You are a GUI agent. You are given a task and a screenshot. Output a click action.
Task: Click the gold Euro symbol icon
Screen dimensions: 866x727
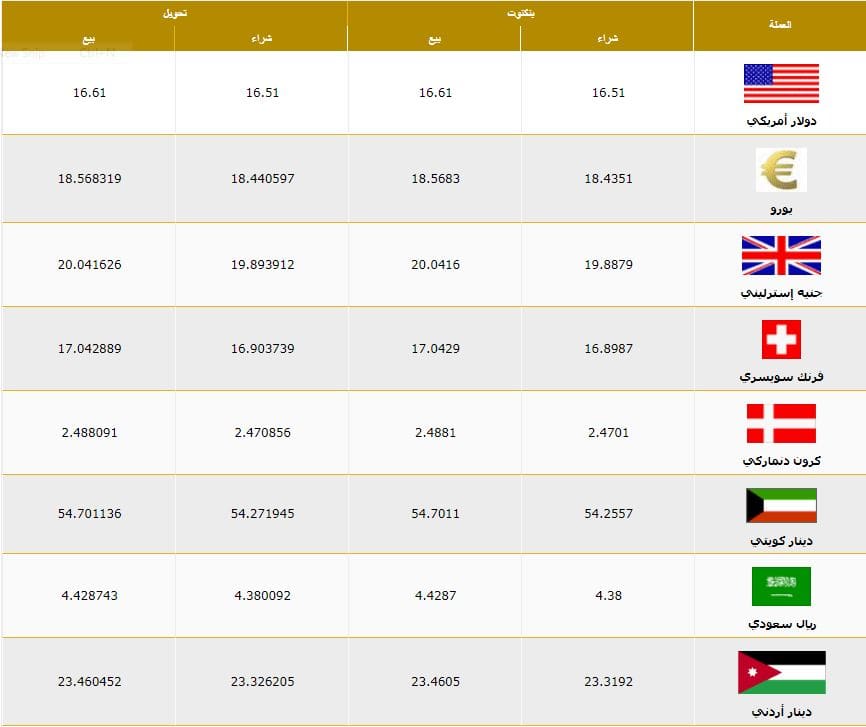[781, 170]
